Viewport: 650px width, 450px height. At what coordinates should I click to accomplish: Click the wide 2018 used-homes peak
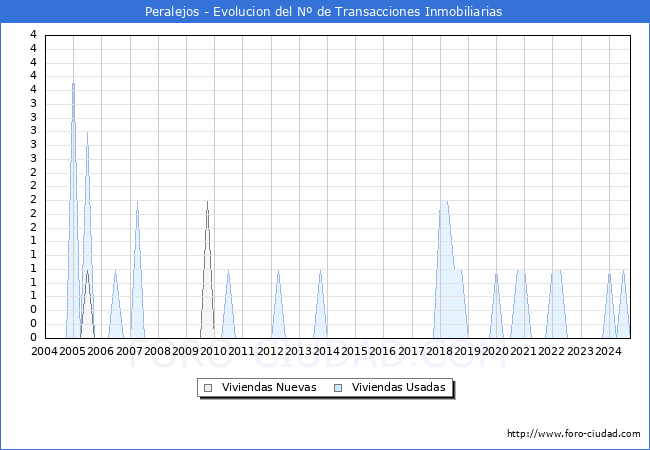pyautogui.click(x=451, y=269)
